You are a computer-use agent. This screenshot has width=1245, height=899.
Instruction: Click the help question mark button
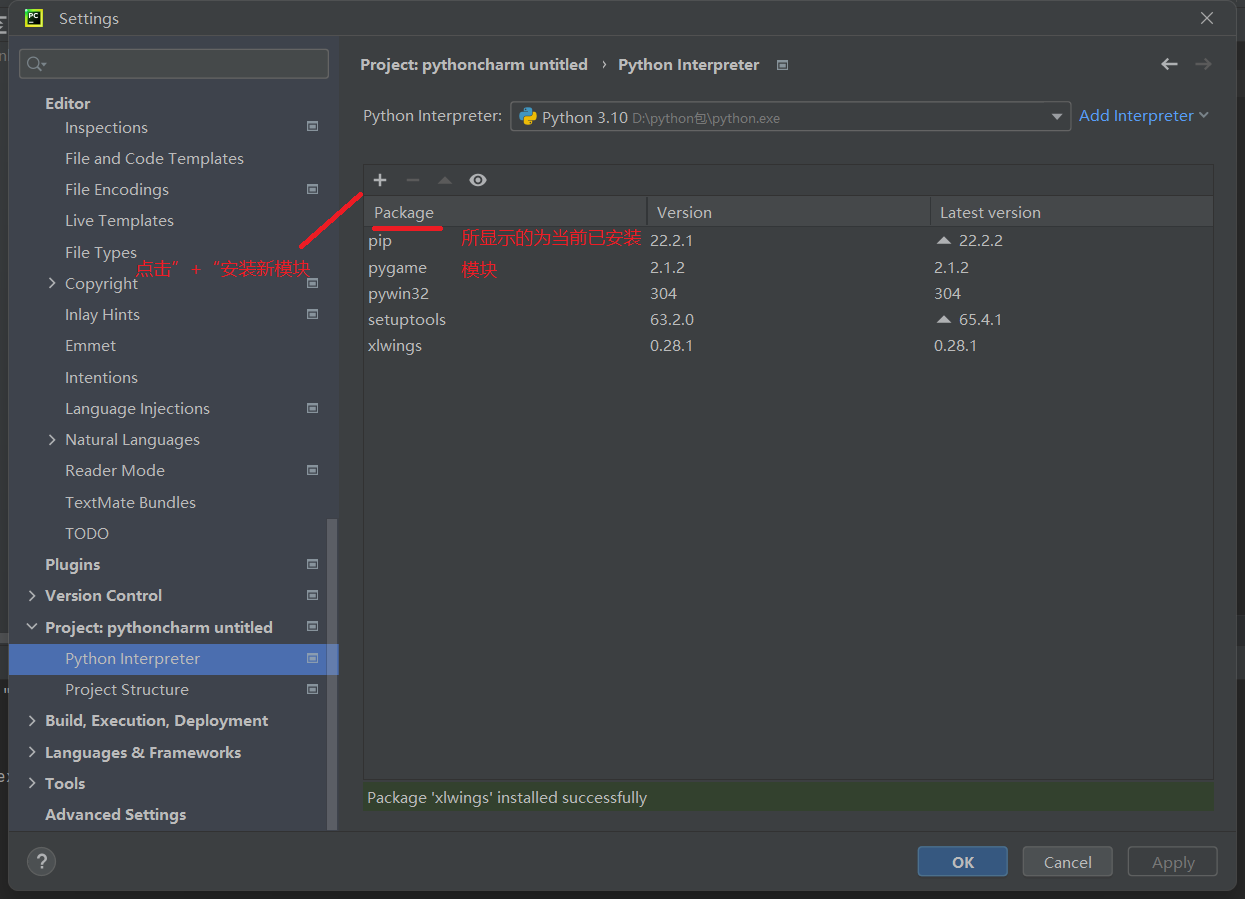pyautogui.click(x=41, y=862)
